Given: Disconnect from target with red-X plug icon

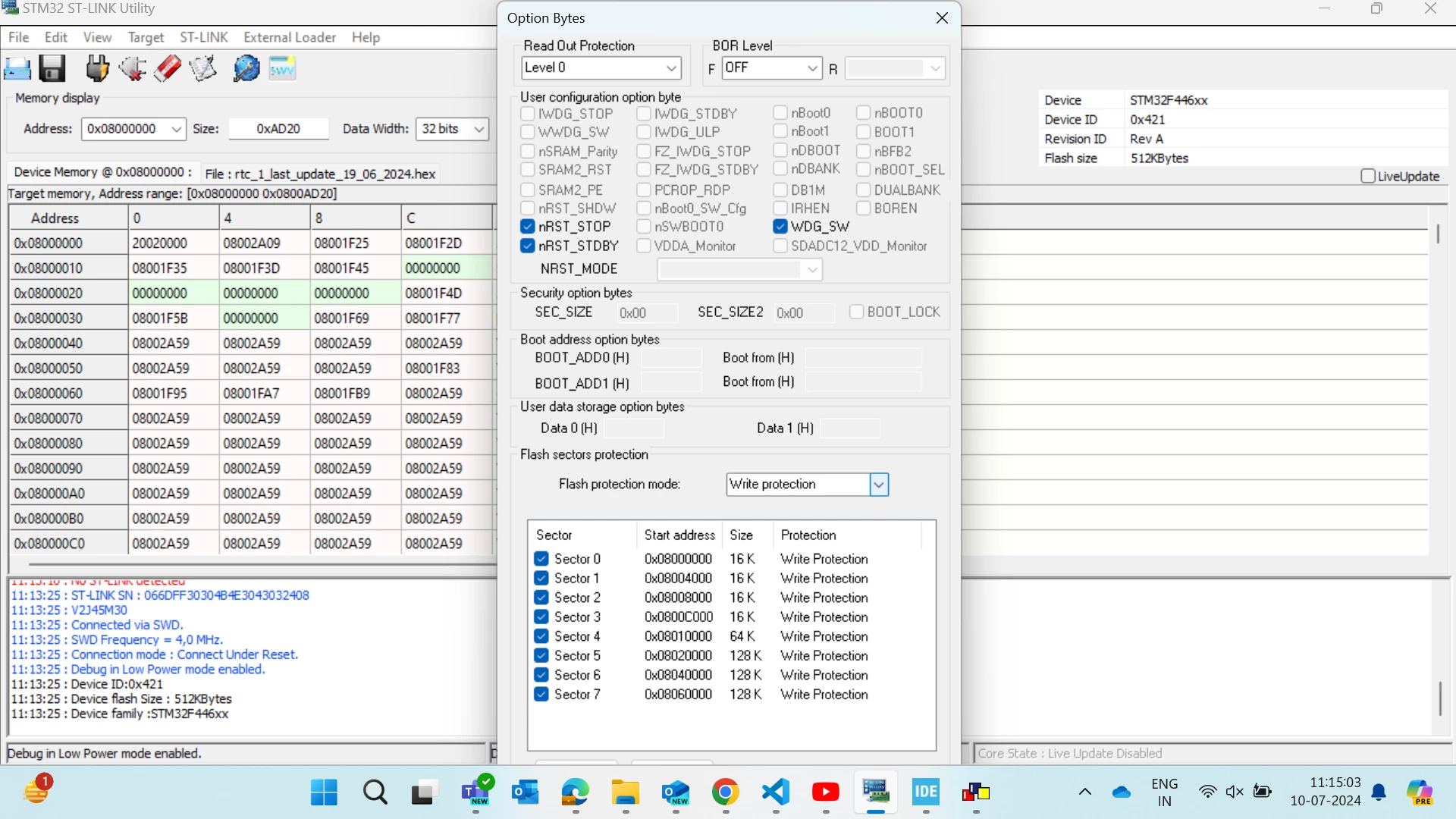Looking at the screenshot, I should click(133, 69).
